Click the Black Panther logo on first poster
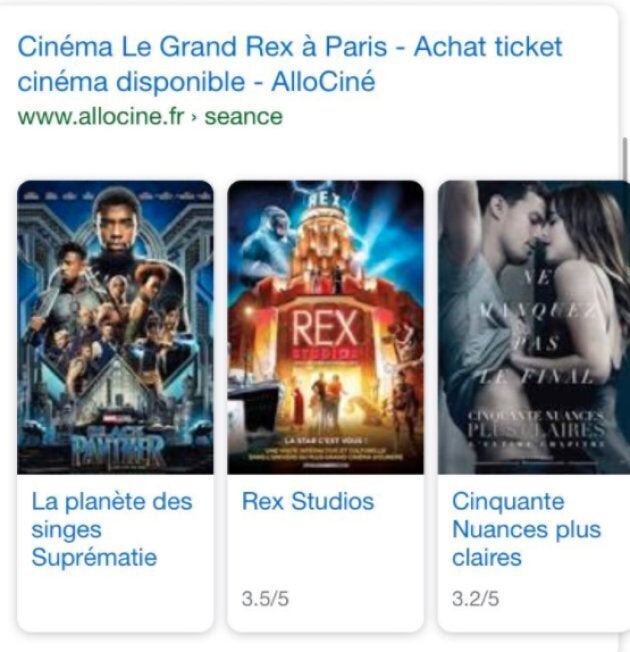Image resolution: width=630 pixels, height=652 pixels. [116, 447]
